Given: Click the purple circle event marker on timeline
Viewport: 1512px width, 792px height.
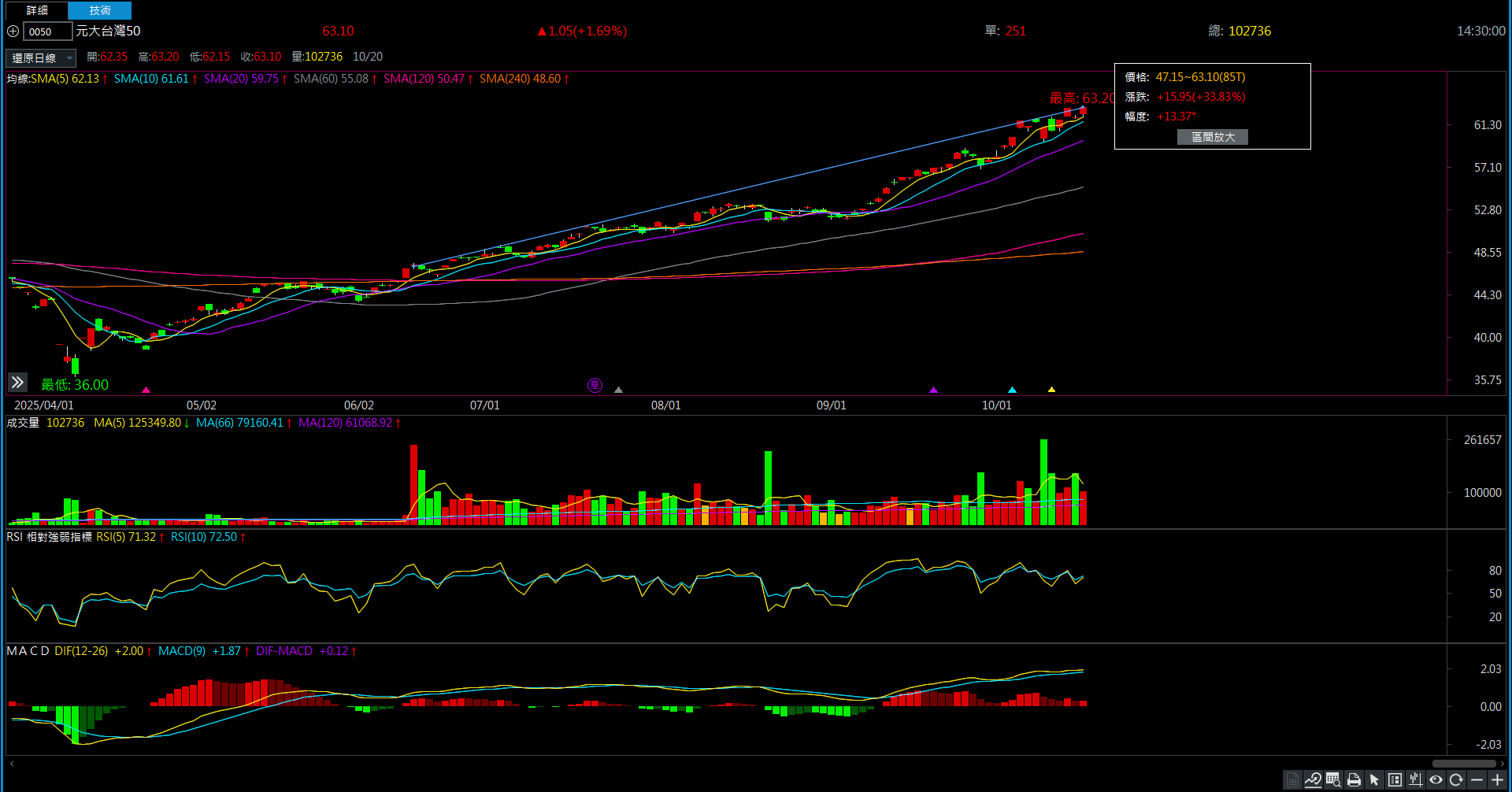Looking at the screenshot, I should (595, 385).
